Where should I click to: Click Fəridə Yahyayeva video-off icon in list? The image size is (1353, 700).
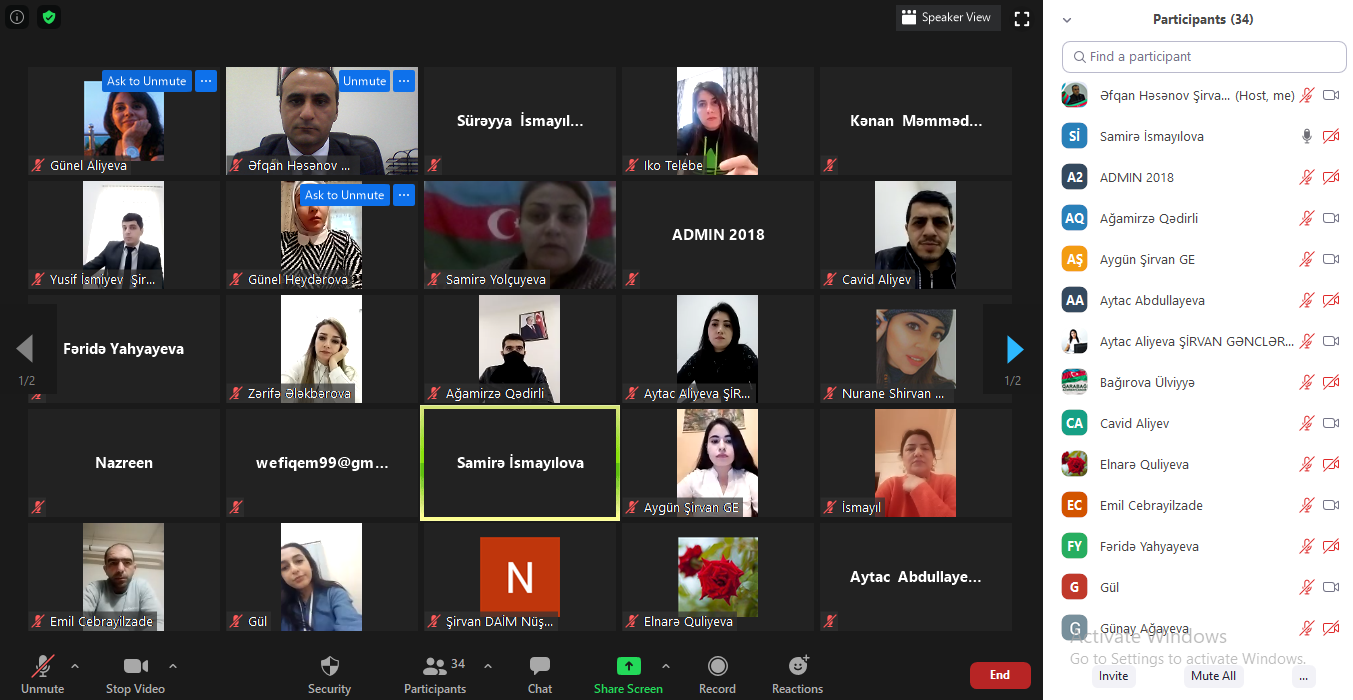[x=1331, y=546]
